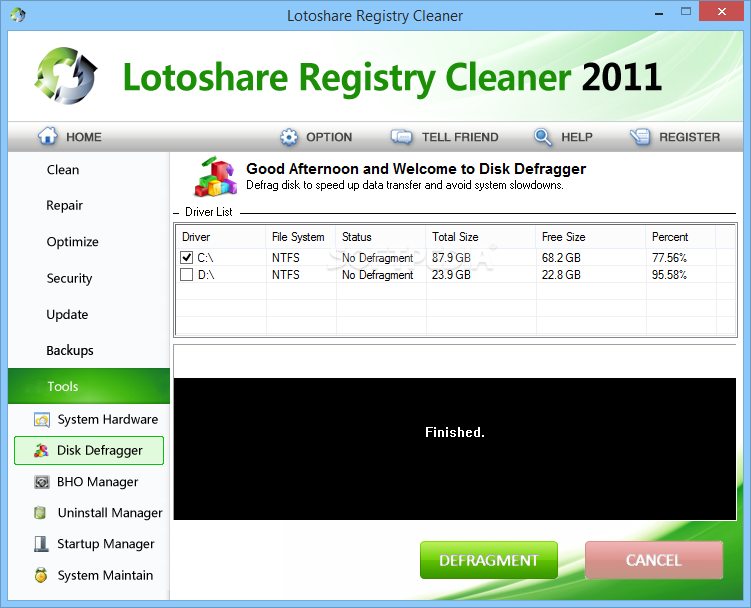The height and width of the screenshot is (608, 751).
Task: Click the Option gear icon
Action: click(288, 137)
